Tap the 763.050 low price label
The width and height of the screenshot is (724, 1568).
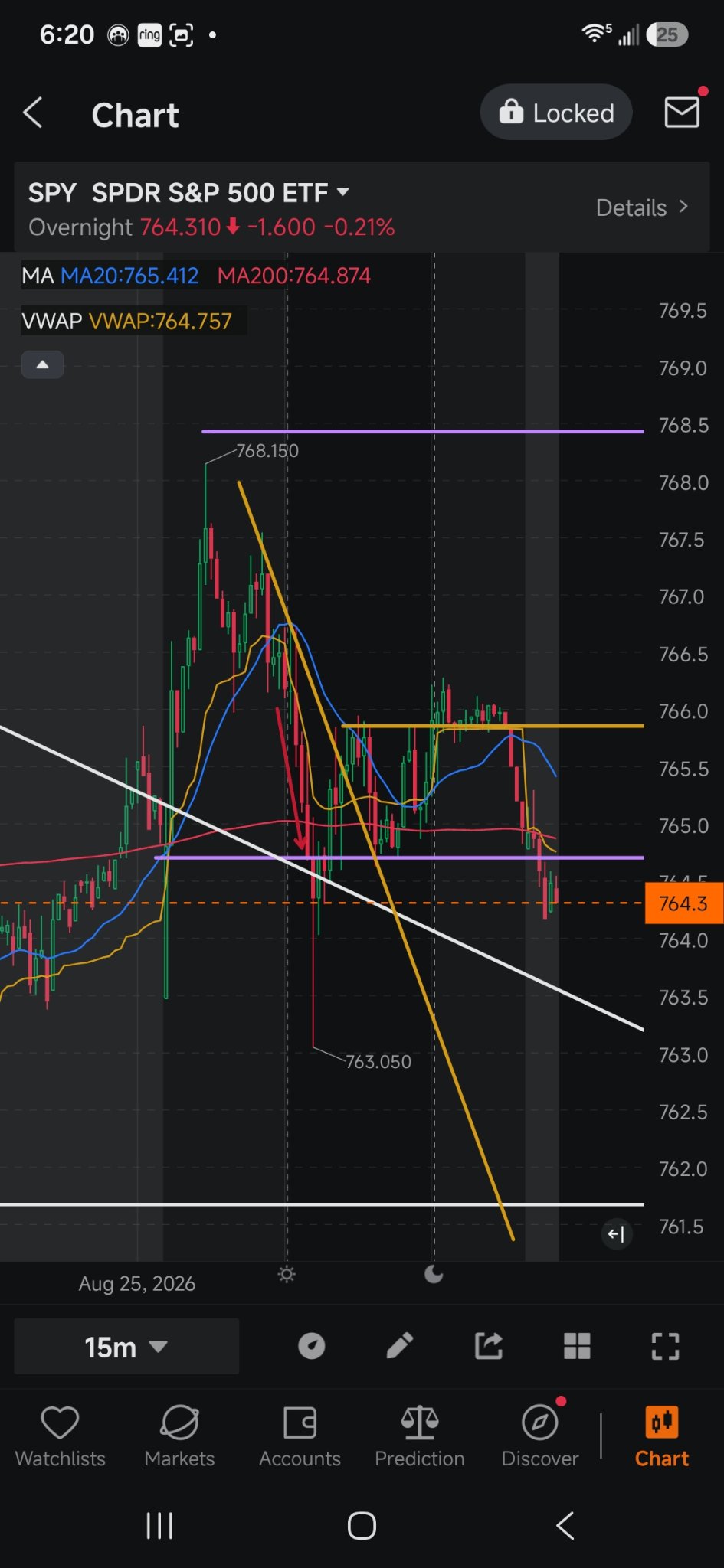click(x=378, y=1062)
